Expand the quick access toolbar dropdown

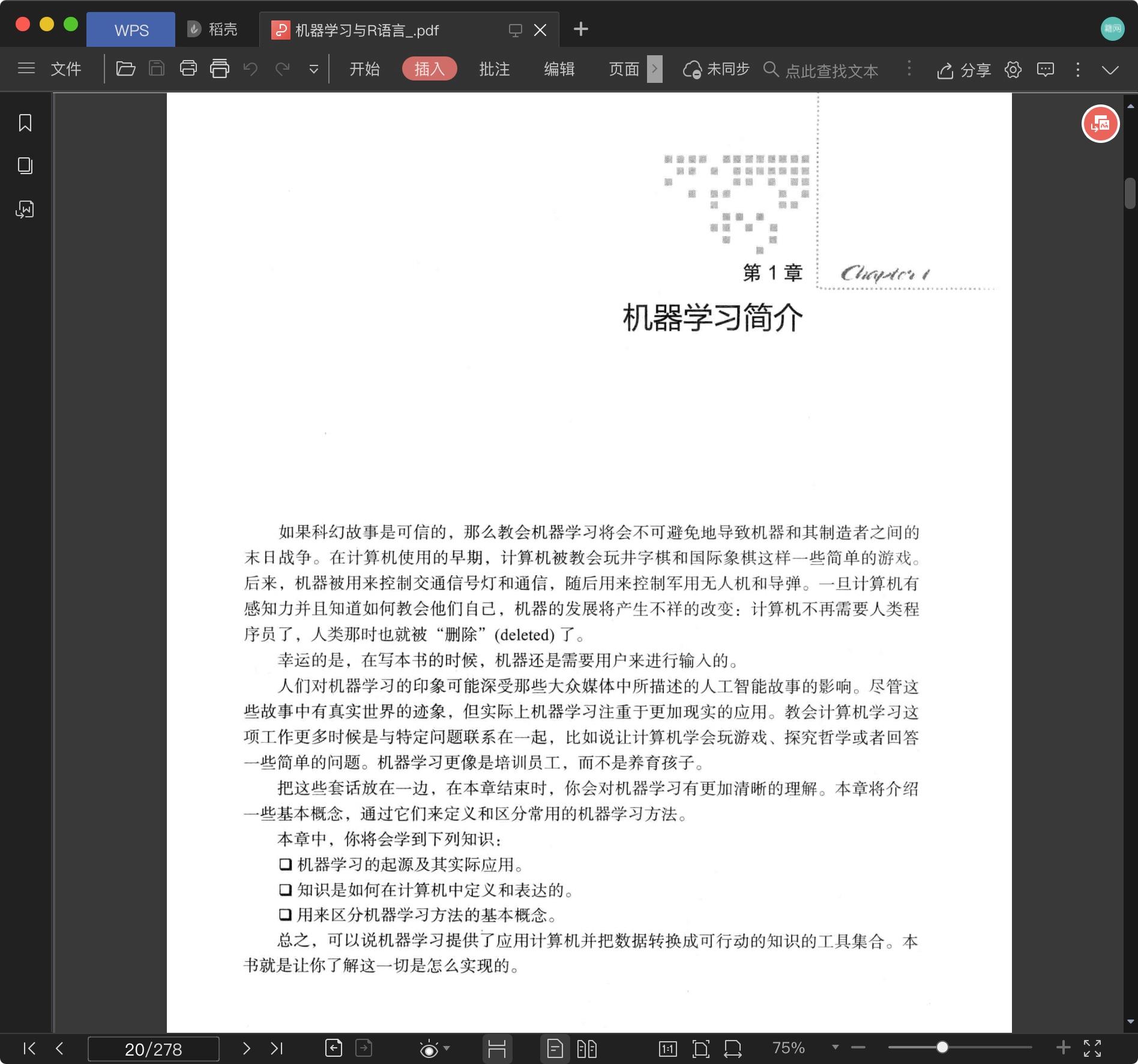313,70
